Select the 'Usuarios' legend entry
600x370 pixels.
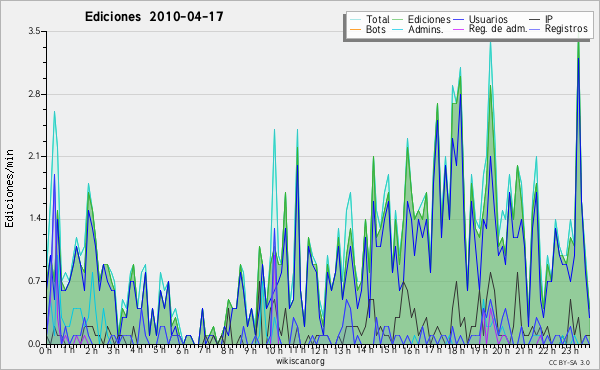[488, 19]
